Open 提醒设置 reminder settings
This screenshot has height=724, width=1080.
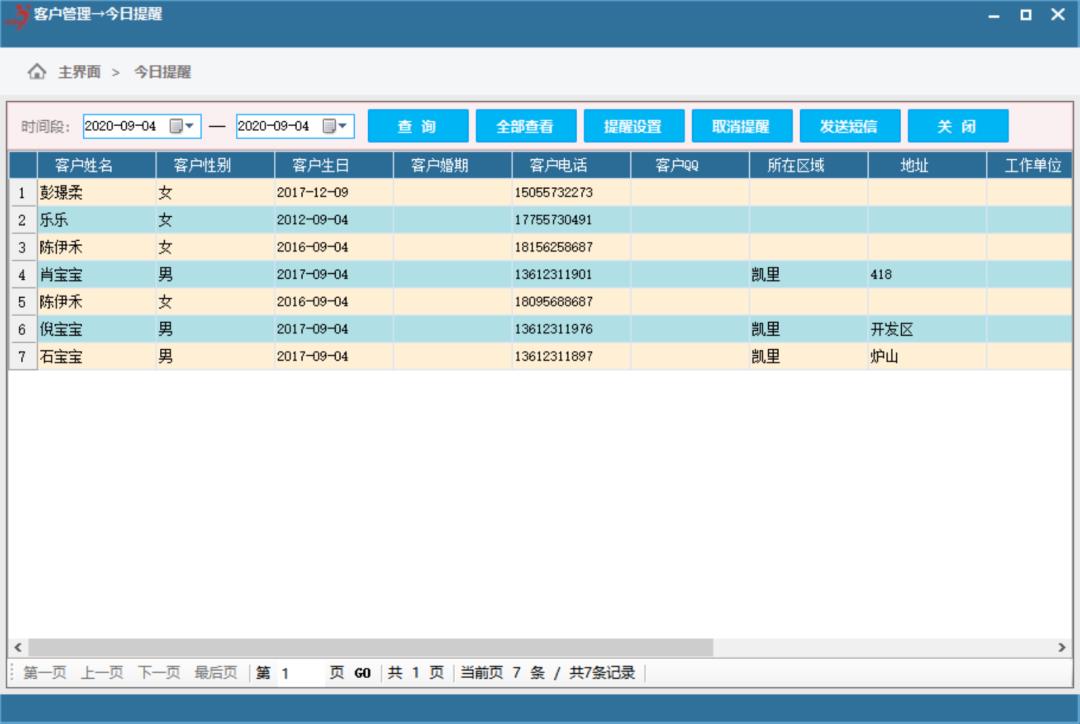click(633, 127)
